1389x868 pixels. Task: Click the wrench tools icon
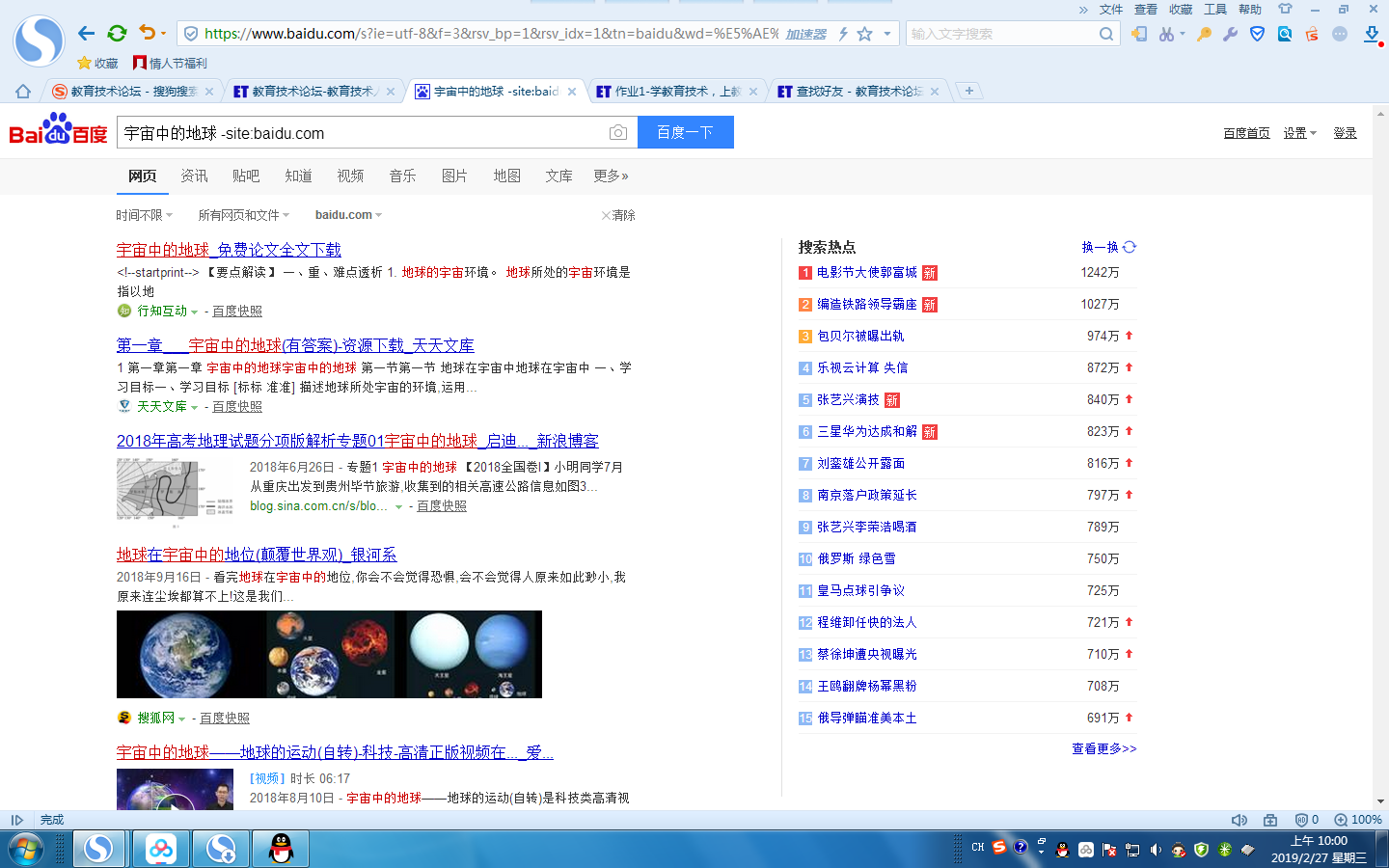(1230, 34)
